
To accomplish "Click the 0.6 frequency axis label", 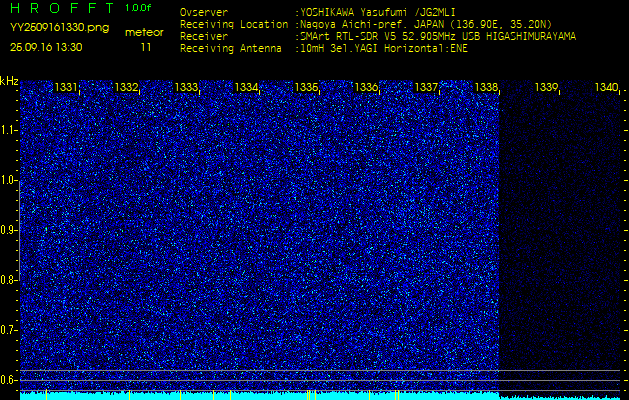I will (x=8, y=380).
